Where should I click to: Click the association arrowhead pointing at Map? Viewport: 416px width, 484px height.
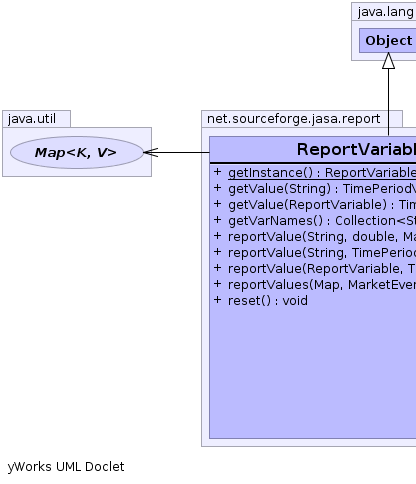click(151, 152)
